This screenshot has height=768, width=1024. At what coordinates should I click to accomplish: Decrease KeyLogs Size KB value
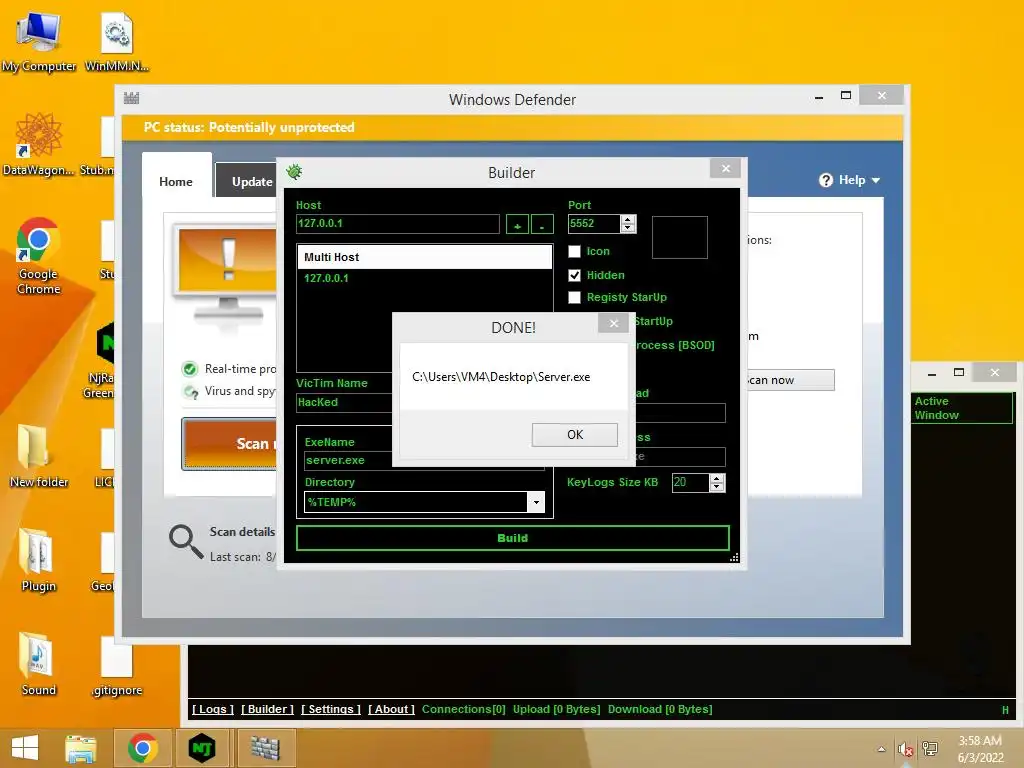pos(717,488)
